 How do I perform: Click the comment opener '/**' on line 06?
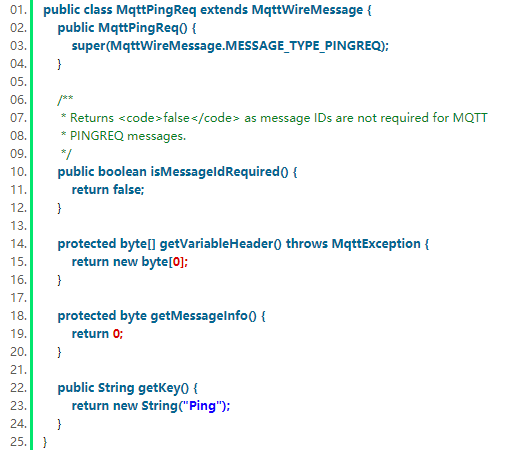tap(65, 99)
